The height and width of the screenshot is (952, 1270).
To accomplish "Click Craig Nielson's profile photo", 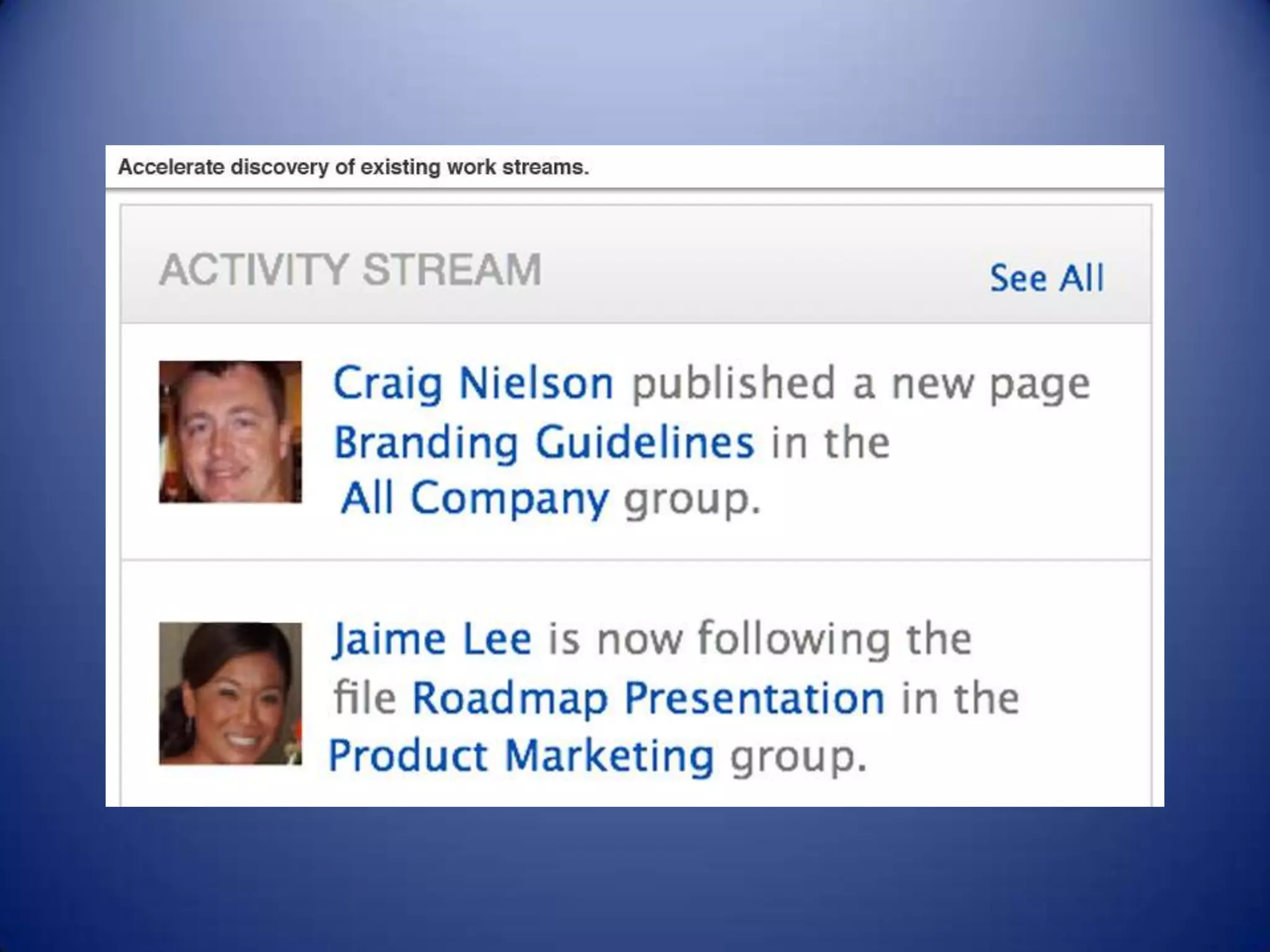I will point(230,431).
